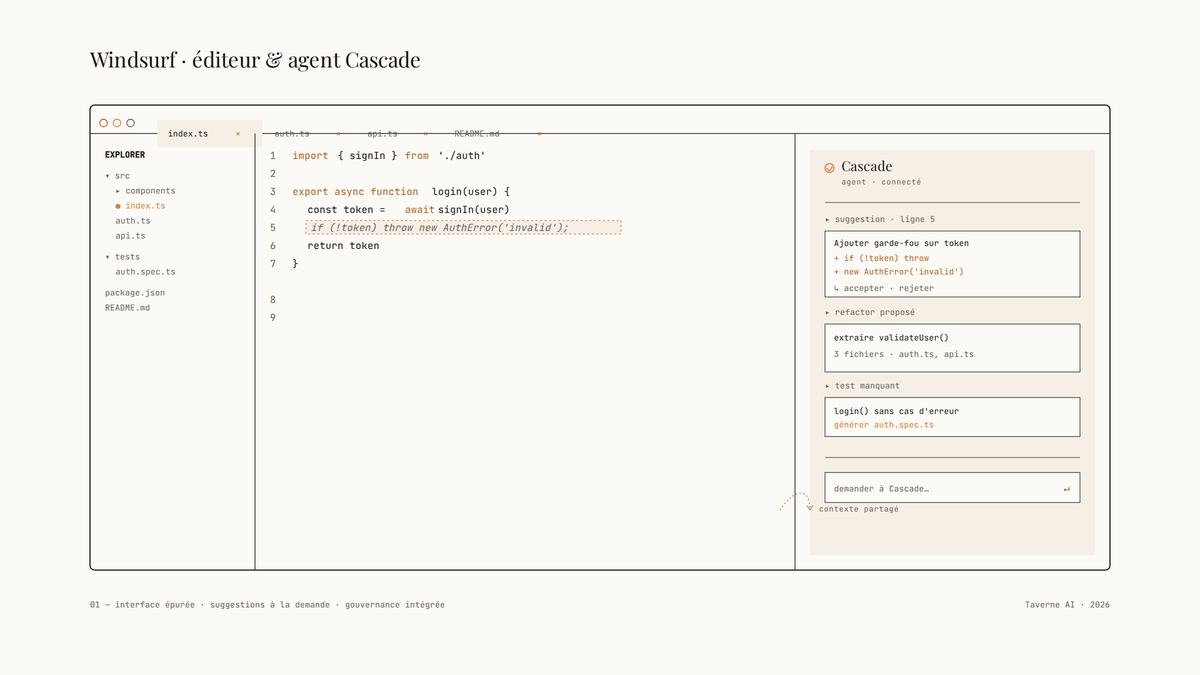Click the 'login() sans cas d'erreur' card title
Viewport: 1200px width, 675px height.
(897, 411)
